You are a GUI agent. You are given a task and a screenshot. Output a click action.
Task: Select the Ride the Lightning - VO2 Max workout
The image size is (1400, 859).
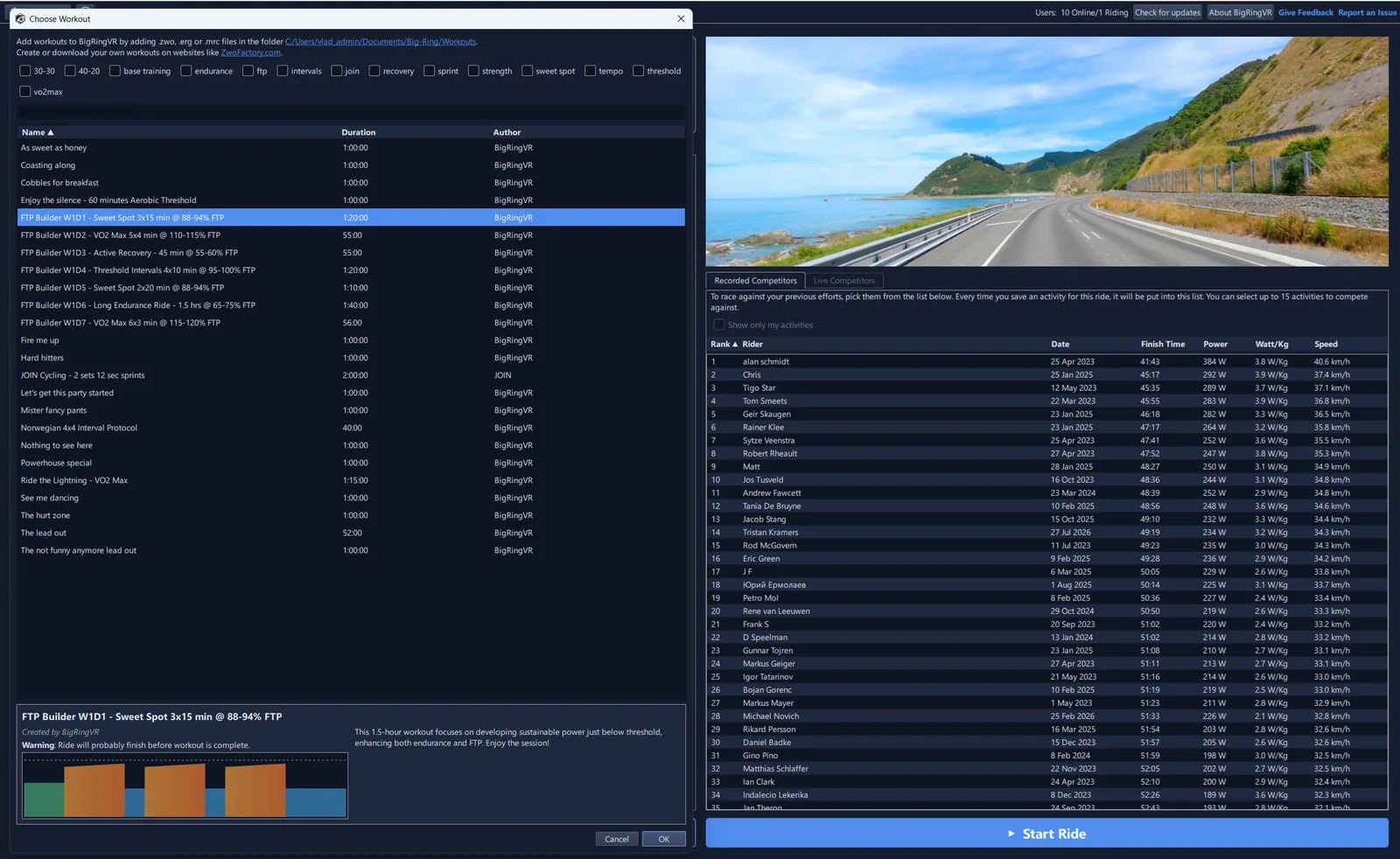351,480
